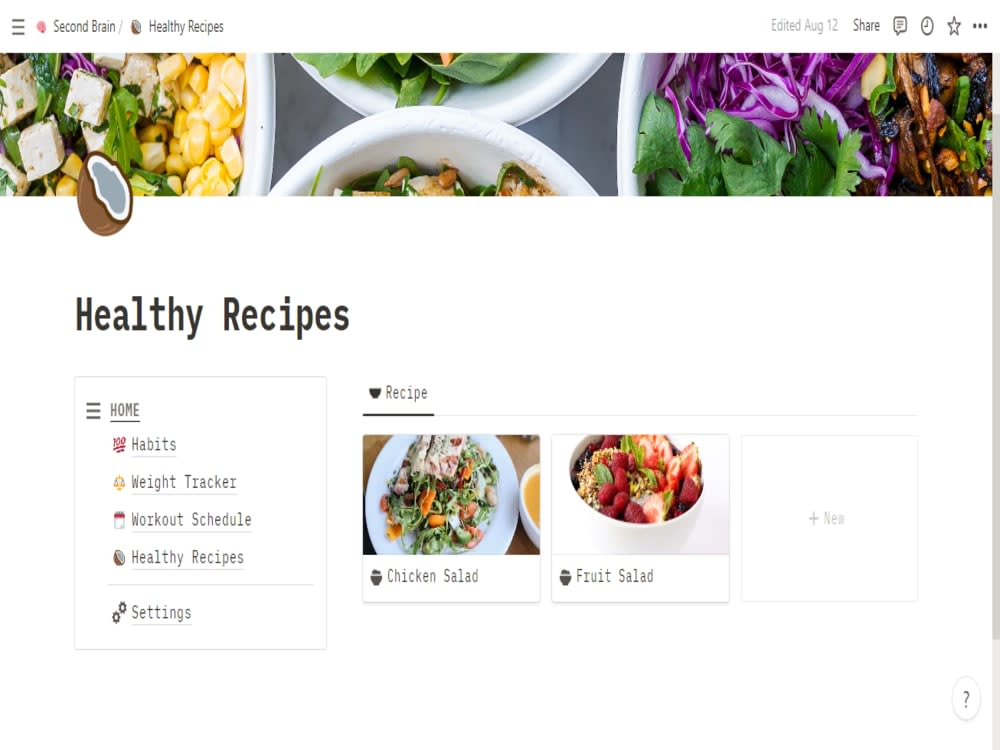Add a new recipe card
Image resolution: width=1000 pixels, height=750 pixels.
pyautogui.click(x=829, y=518)
